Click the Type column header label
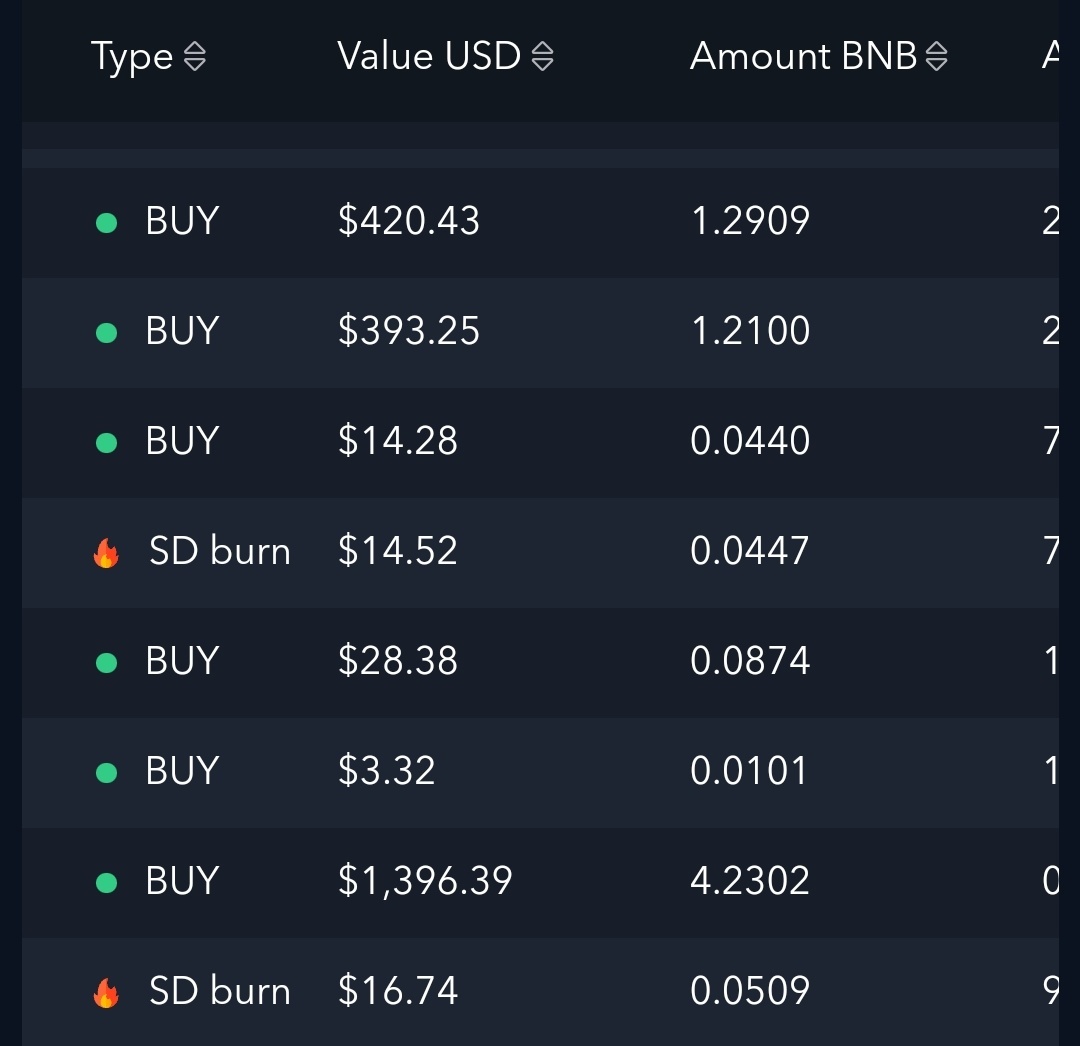Screen dimensions: 1080x1046 point(132,58)
